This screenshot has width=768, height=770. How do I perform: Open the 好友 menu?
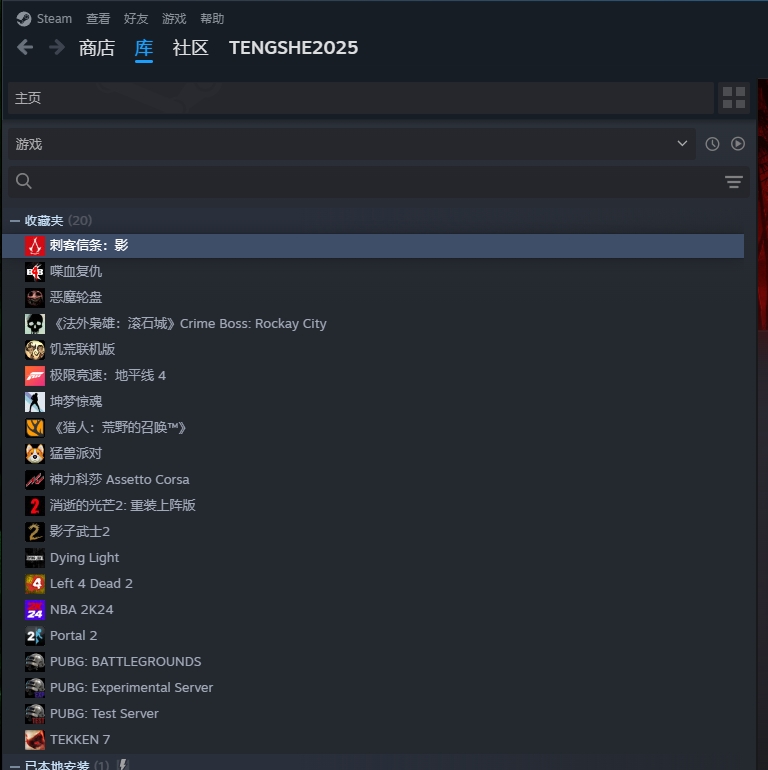pyautogui.click(x=136, y=19)
